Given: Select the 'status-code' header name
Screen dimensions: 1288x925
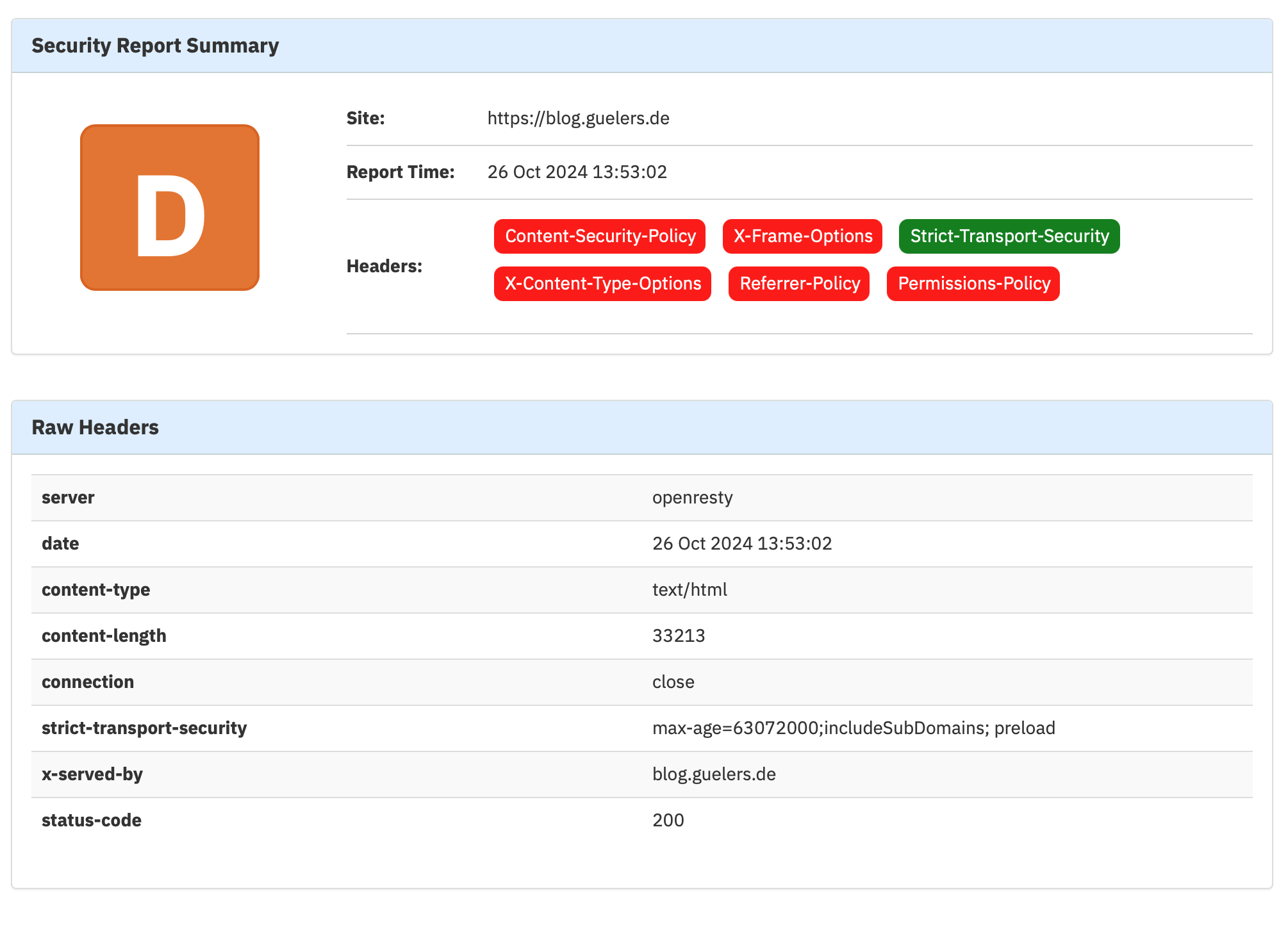Looking at the screenshot, I should 92,821.
